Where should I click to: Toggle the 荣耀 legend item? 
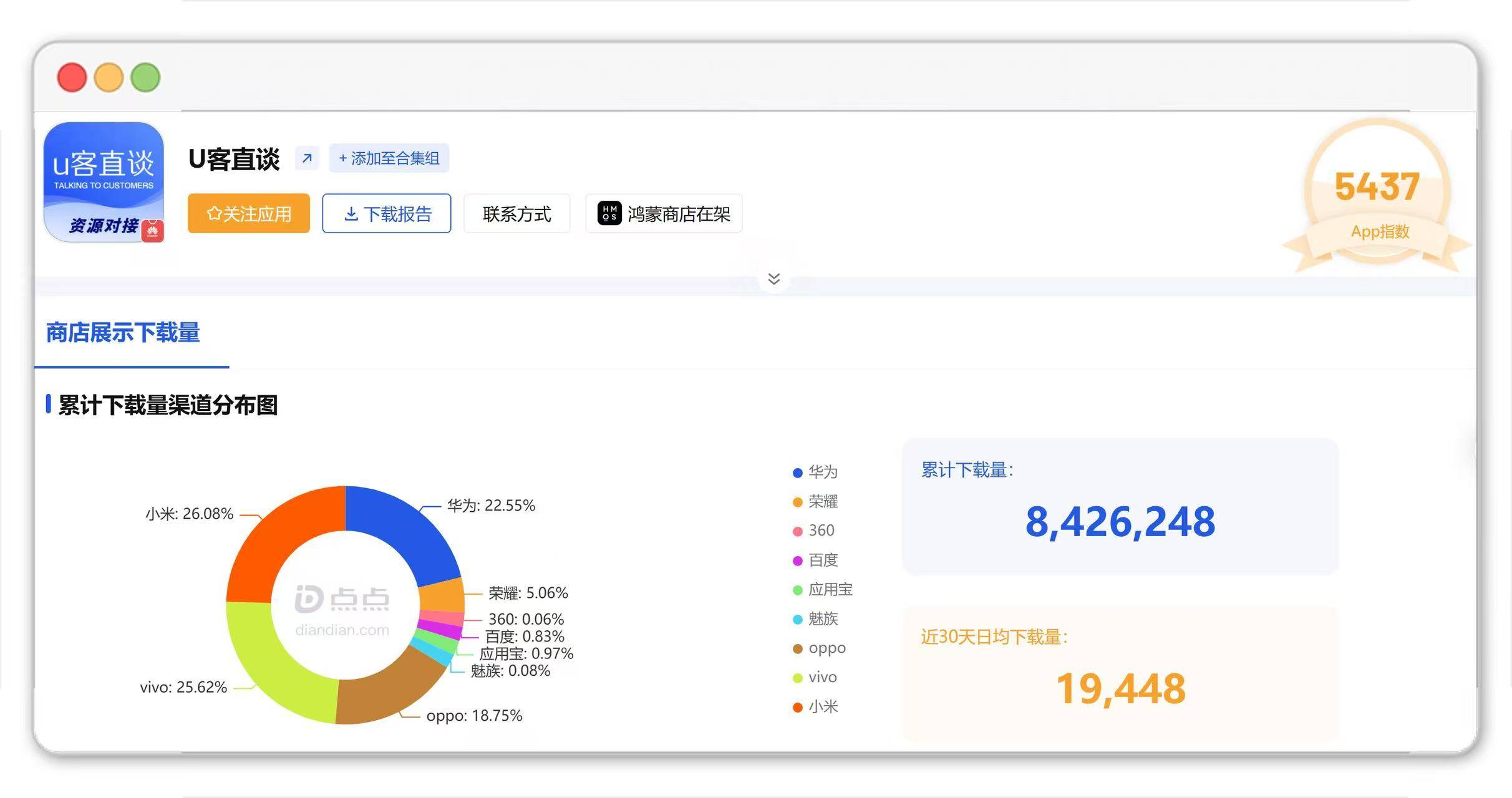[x=815, y=501]
